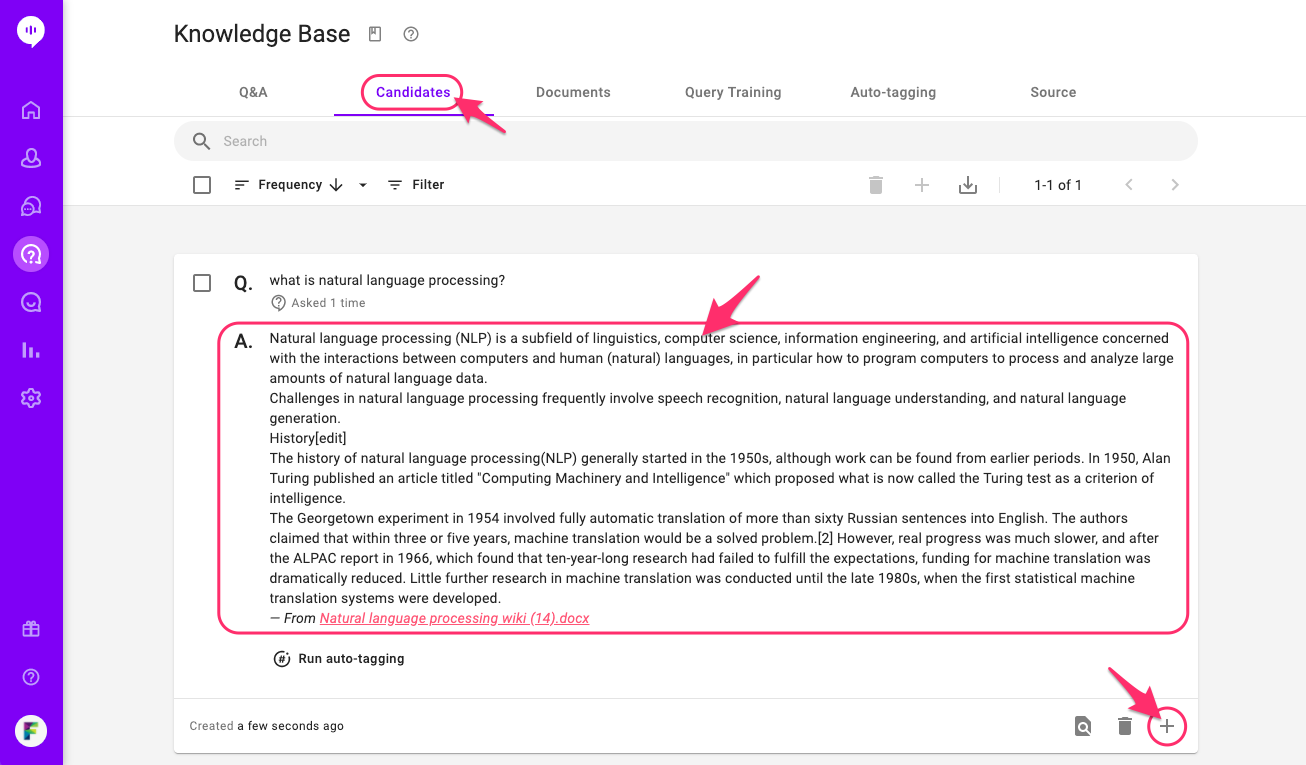This screenshot has height=765, width=1306.
Task: Select the Candidates tab
Action: [413, 92]
